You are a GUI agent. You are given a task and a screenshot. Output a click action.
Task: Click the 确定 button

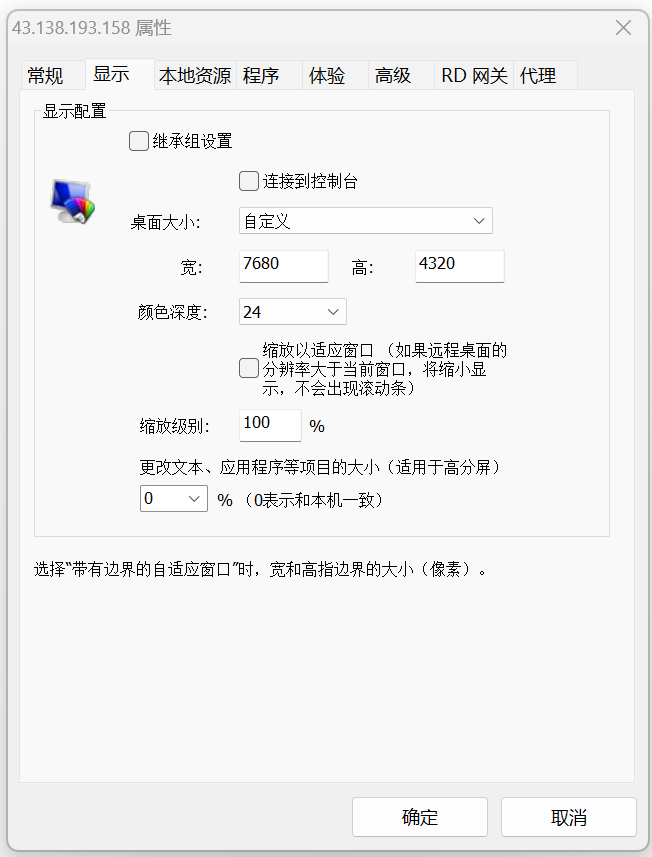tap(420, 817)
